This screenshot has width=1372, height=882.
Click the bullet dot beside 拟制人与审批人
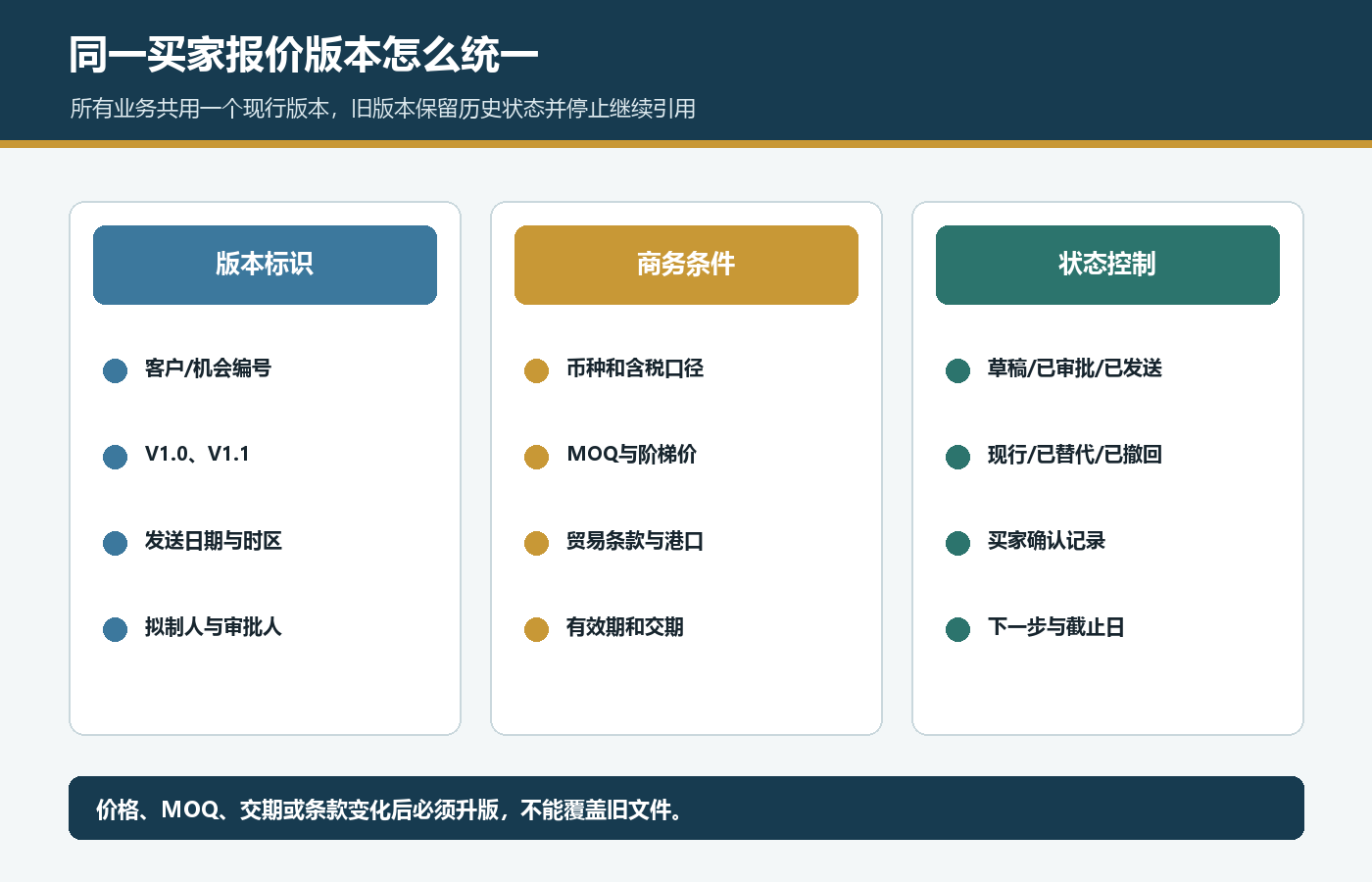115,629
